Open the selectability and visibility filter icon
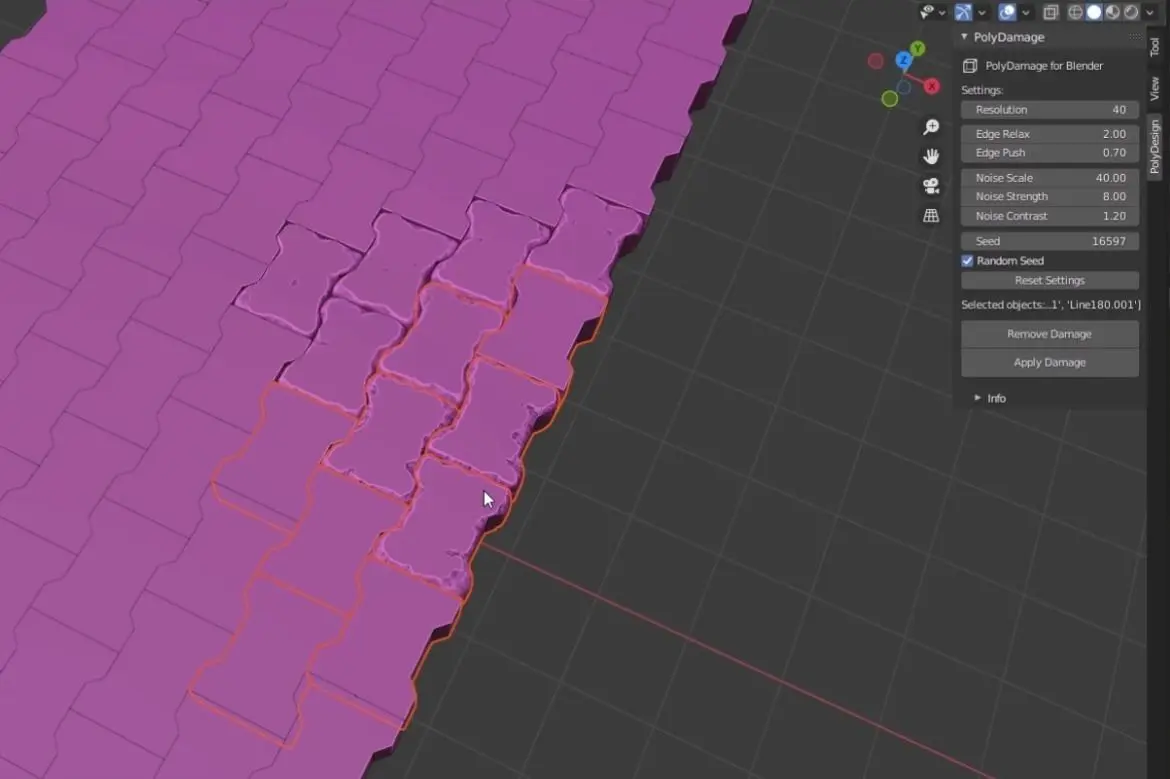This screenshot has width=1170, height=779. [927, 12]
